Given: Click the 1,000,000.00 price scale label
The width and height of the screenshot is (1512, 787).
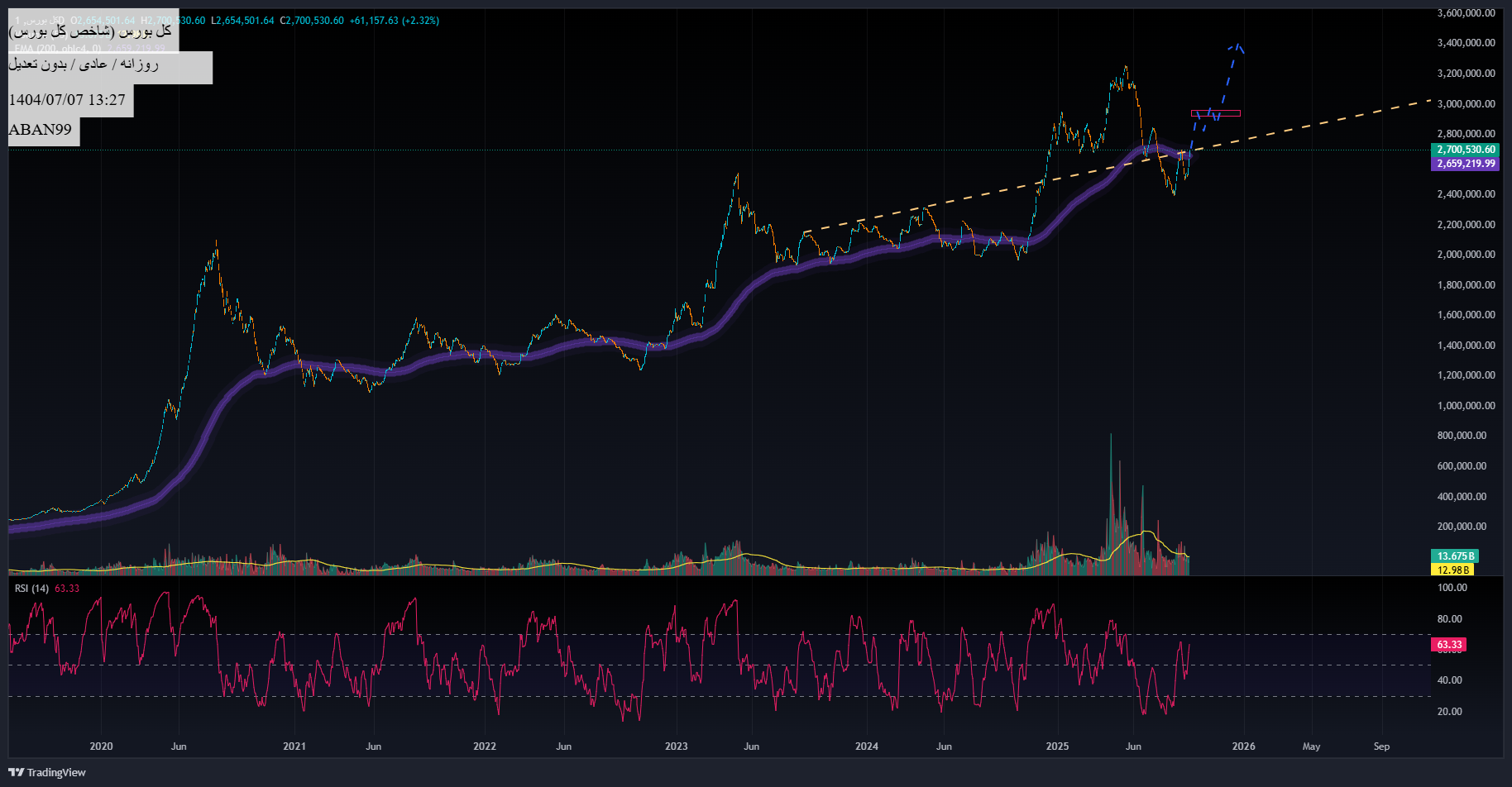Looking at the screenshot, I should click(x=1466, y=406).
